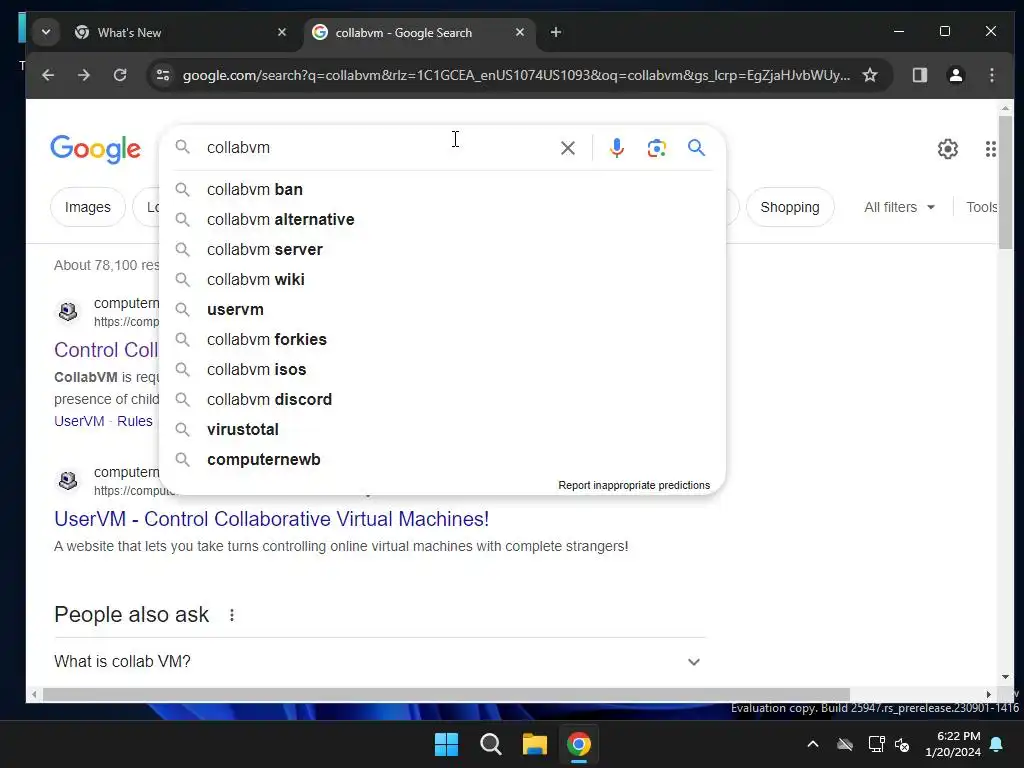Click the horizontal scrollbar thumb
This screenshot has width=1024, height=768.
[446, 694]
